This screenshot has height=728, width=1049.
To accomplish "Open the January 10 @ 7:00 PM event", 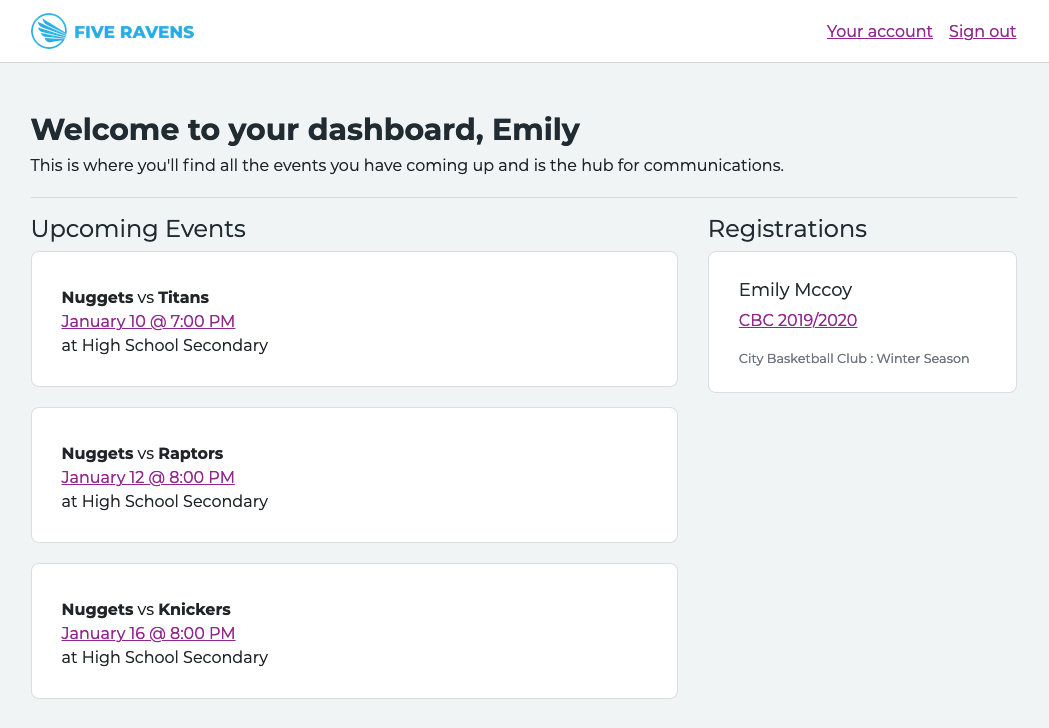I will [148, 321].
